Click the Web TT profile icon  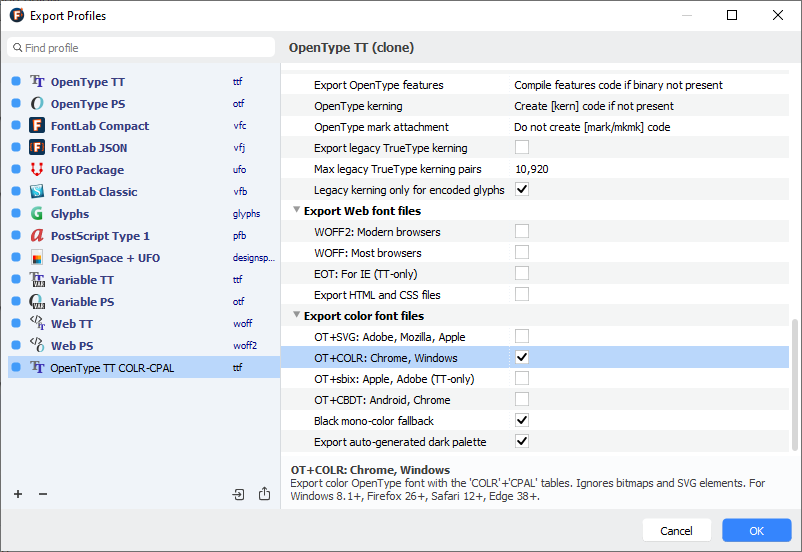click(x=37, y=323)
